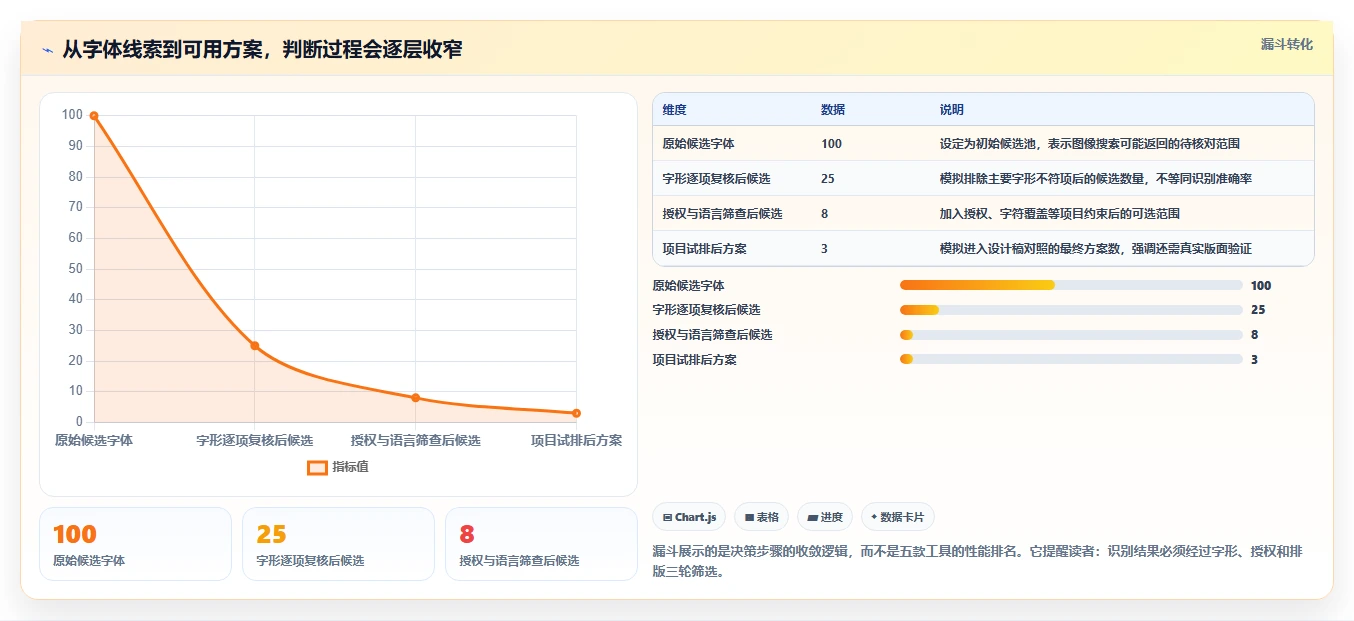1354x621 pixels.
Task: Click the table value 8
Action: (824, 214)
